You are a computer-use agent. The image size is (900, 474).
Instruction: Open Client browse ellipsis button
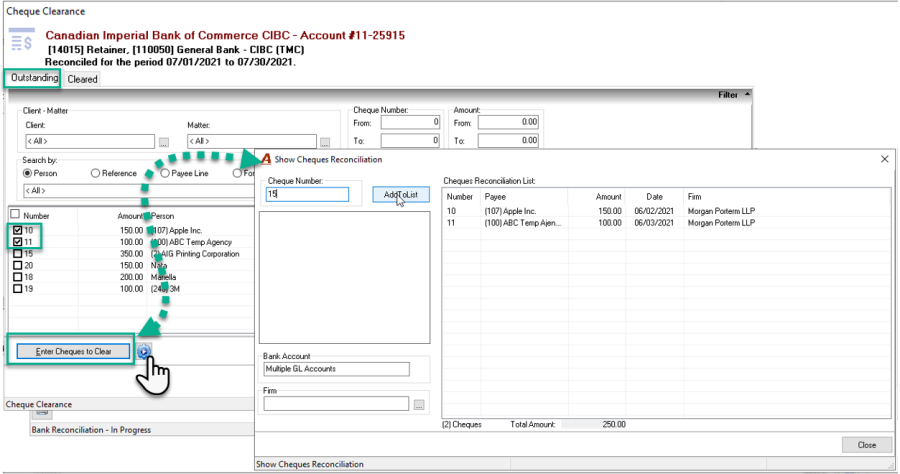point(164,142)
